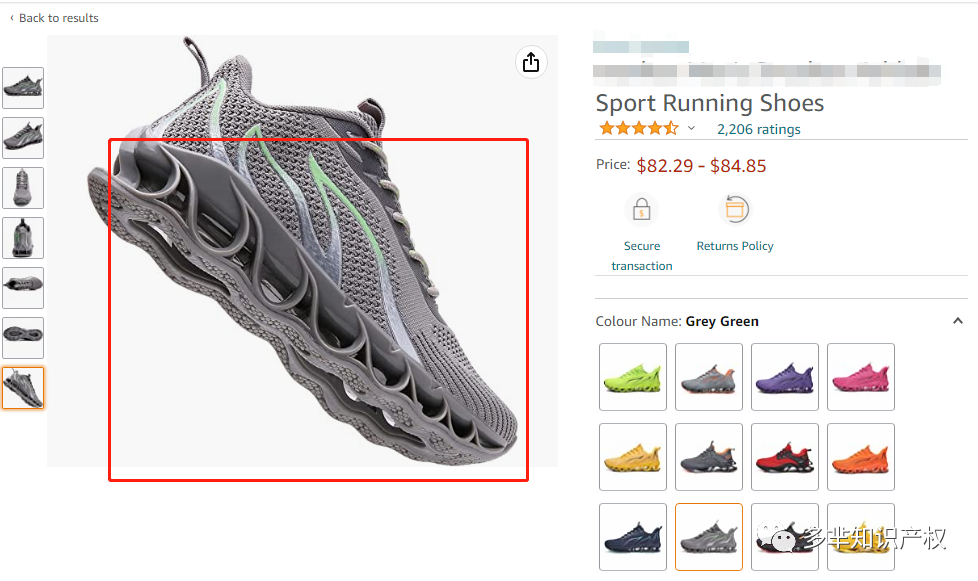
Task: Select the highlighted last angled shoe thumbnail
Action: 23,388
